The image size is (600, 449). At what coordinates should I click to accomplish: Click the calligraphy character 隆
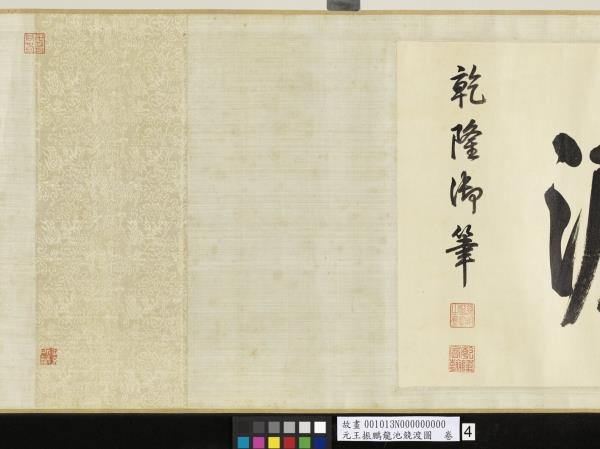[465, 139]
